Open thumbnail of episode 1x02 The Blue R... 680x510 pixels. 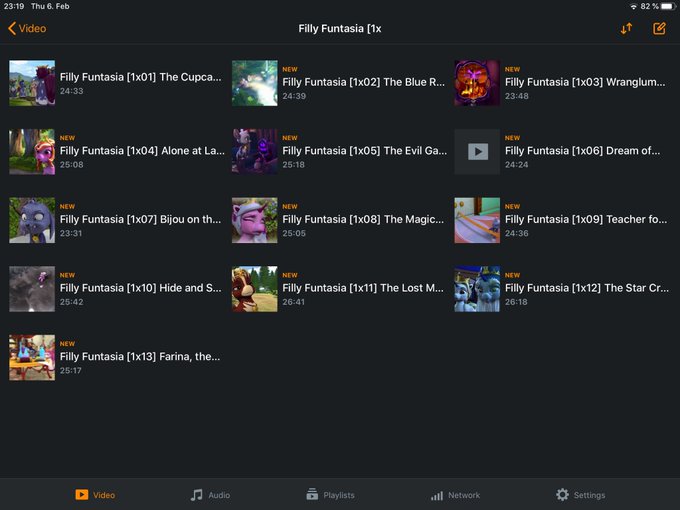pyautogui.click(x=255, y=83)
